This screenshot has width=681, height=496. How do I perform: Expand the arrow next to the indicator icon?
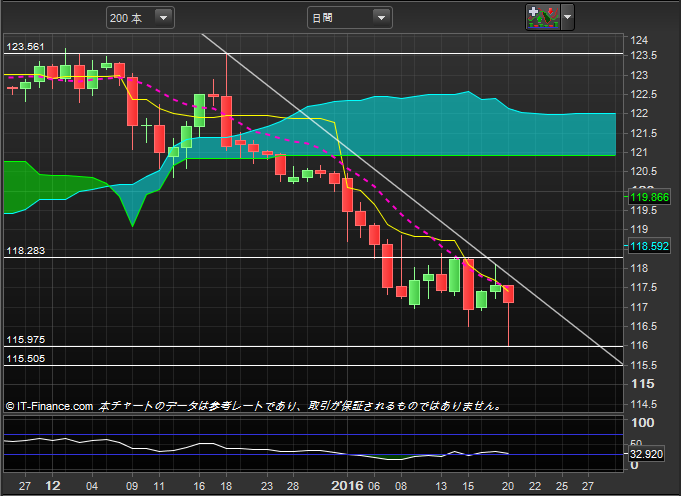[567, 17]
